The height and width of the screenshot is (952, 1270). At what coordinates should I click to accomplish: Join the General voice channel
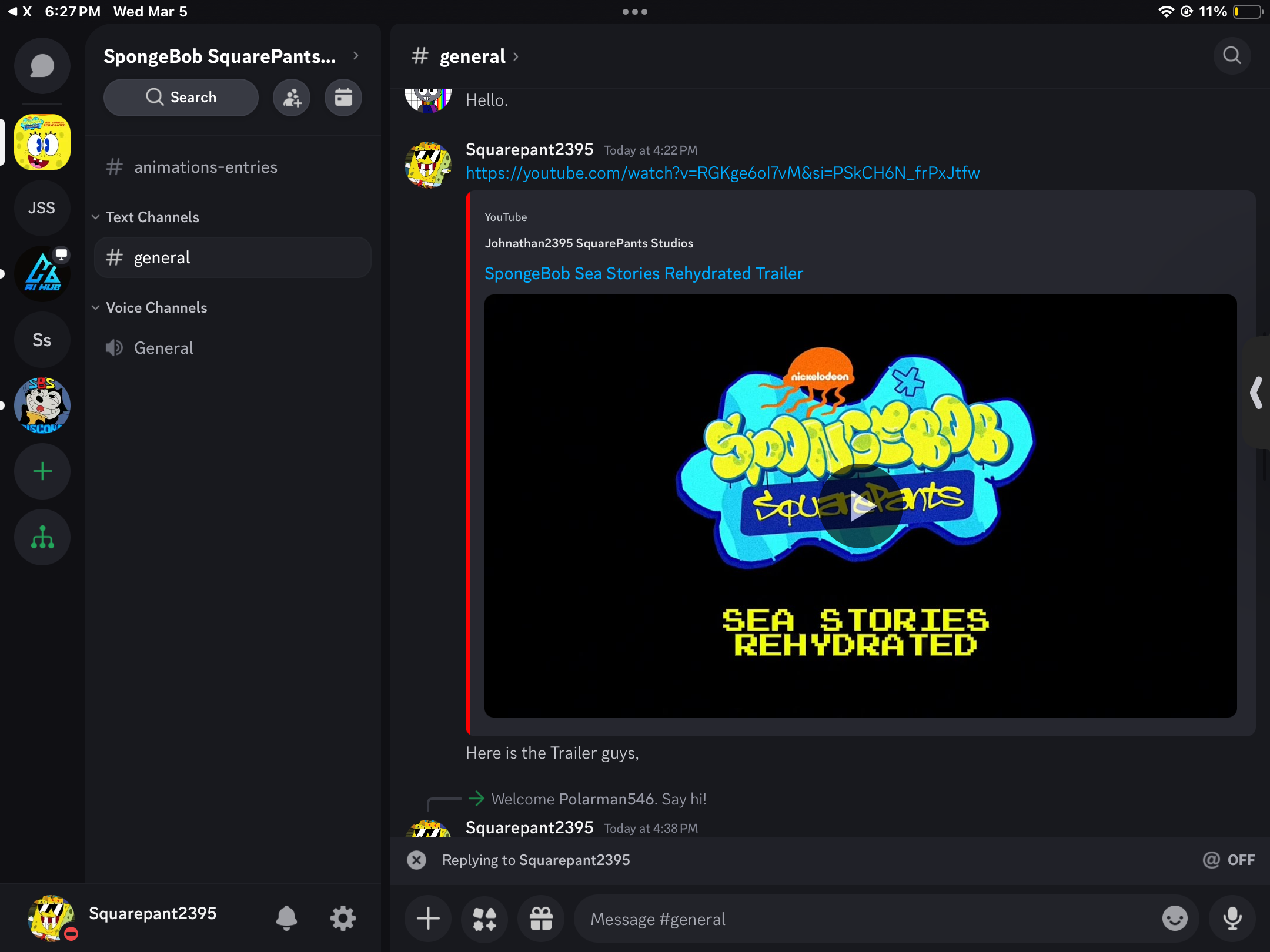tap(233, 348)
